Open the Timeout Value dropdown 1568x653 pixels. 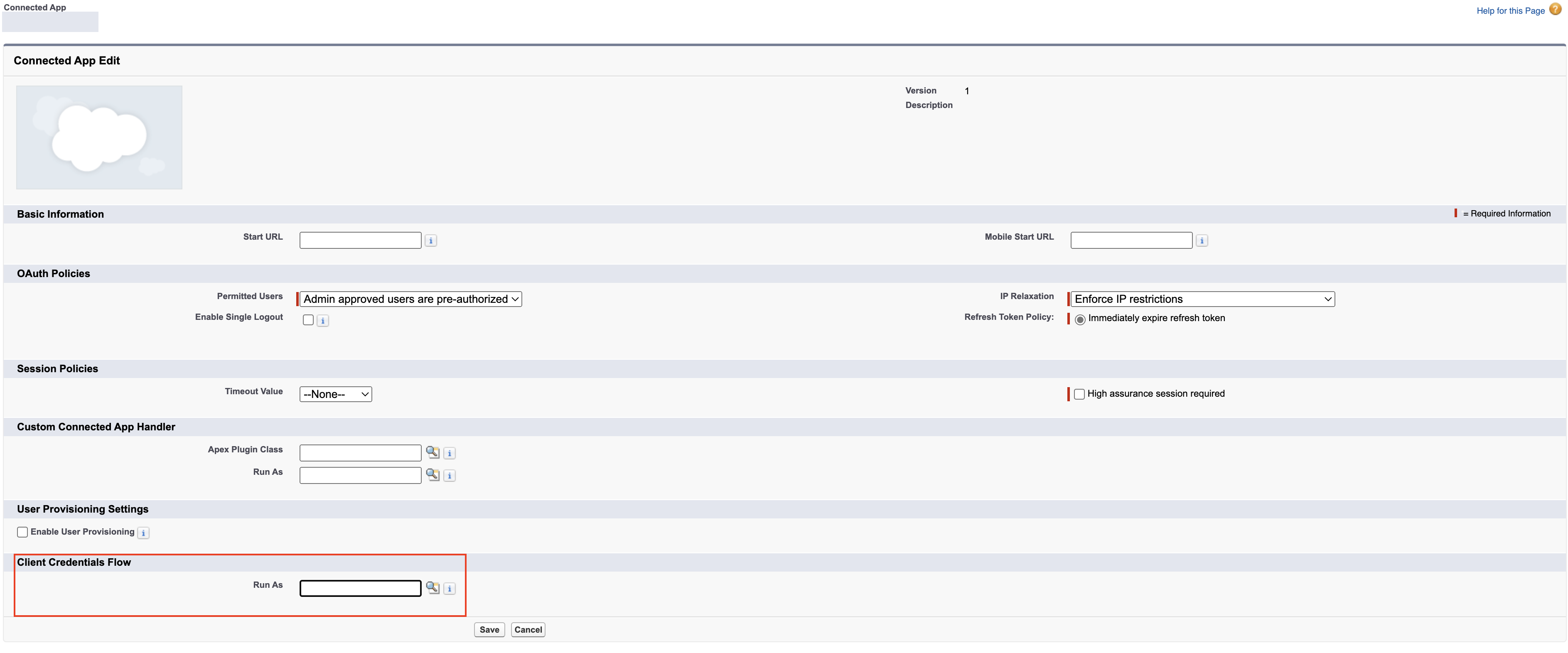click(335, 394)
